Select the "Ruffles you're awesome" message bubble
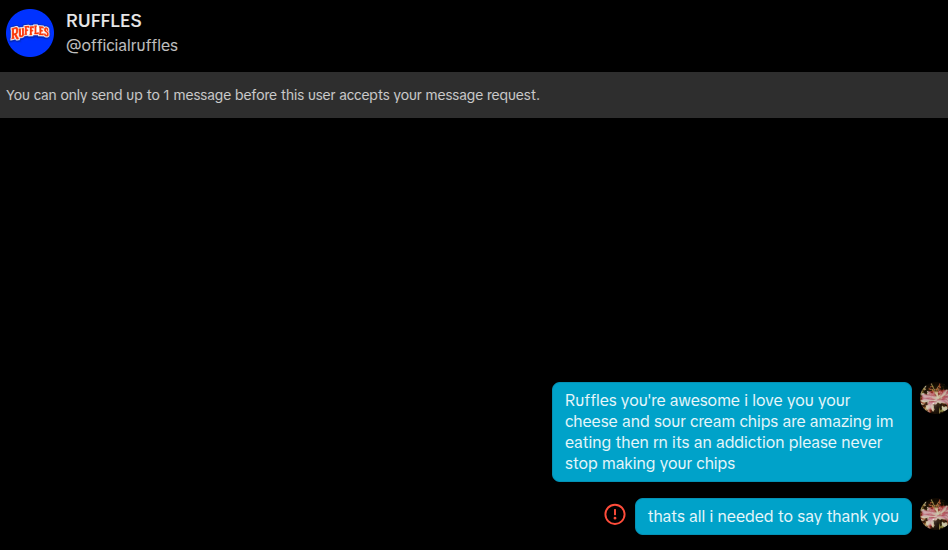 pos(731,431)
